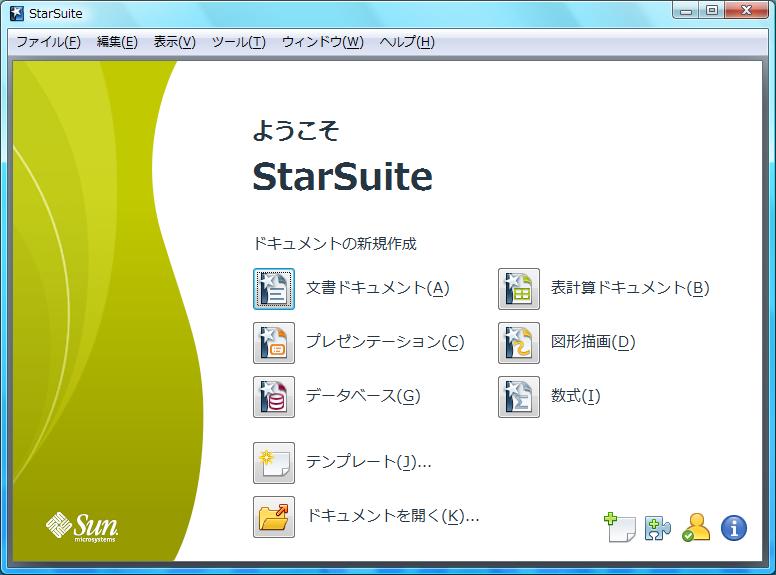Viewport: 776px width, 575px height.
Task: Click the puzzle piece extensions icon
Action: (x=658, y=528)
